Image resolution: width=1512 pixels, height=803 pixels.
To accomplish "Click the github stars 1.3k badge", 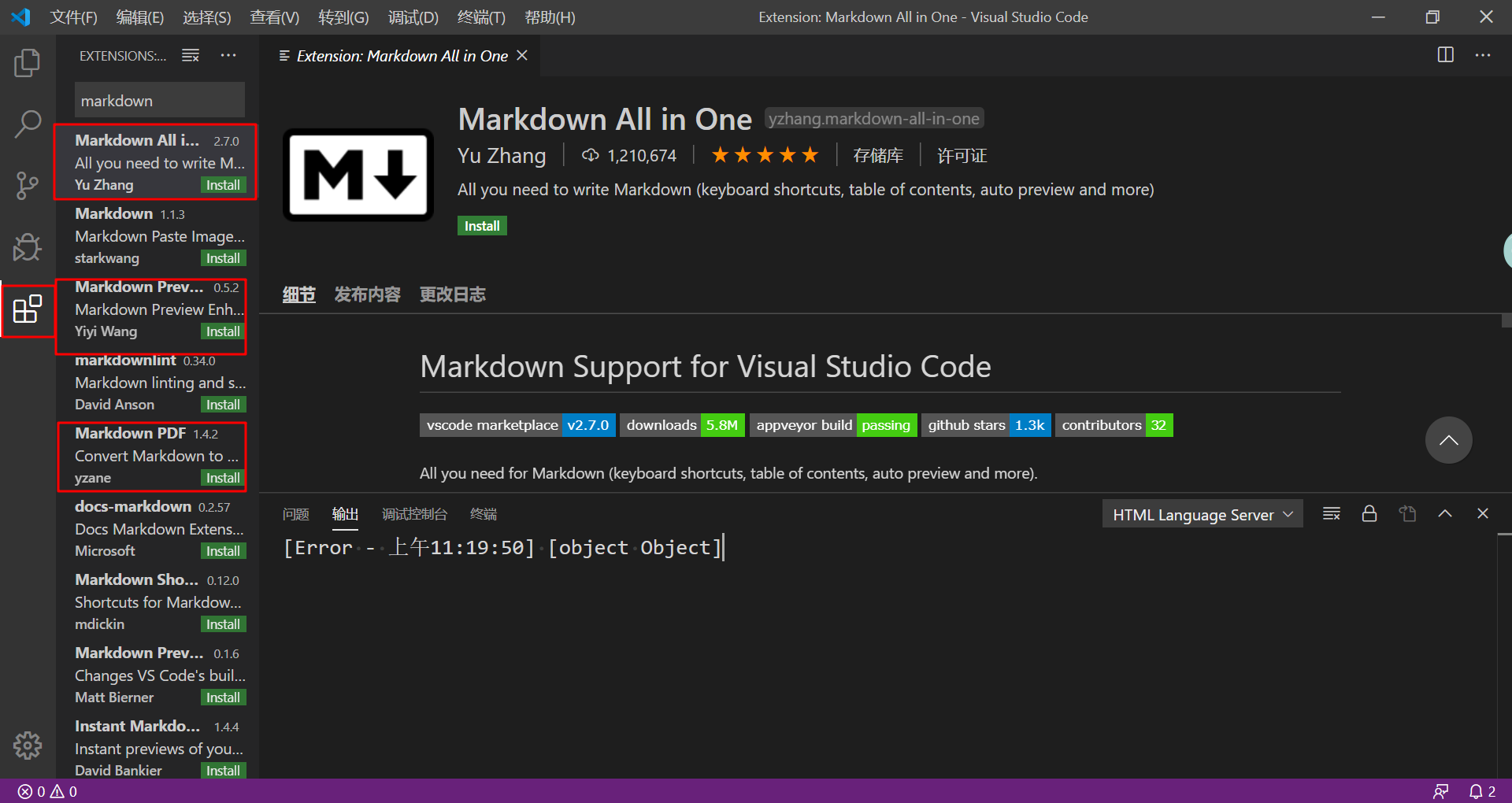I will click(x=986, y=425).
